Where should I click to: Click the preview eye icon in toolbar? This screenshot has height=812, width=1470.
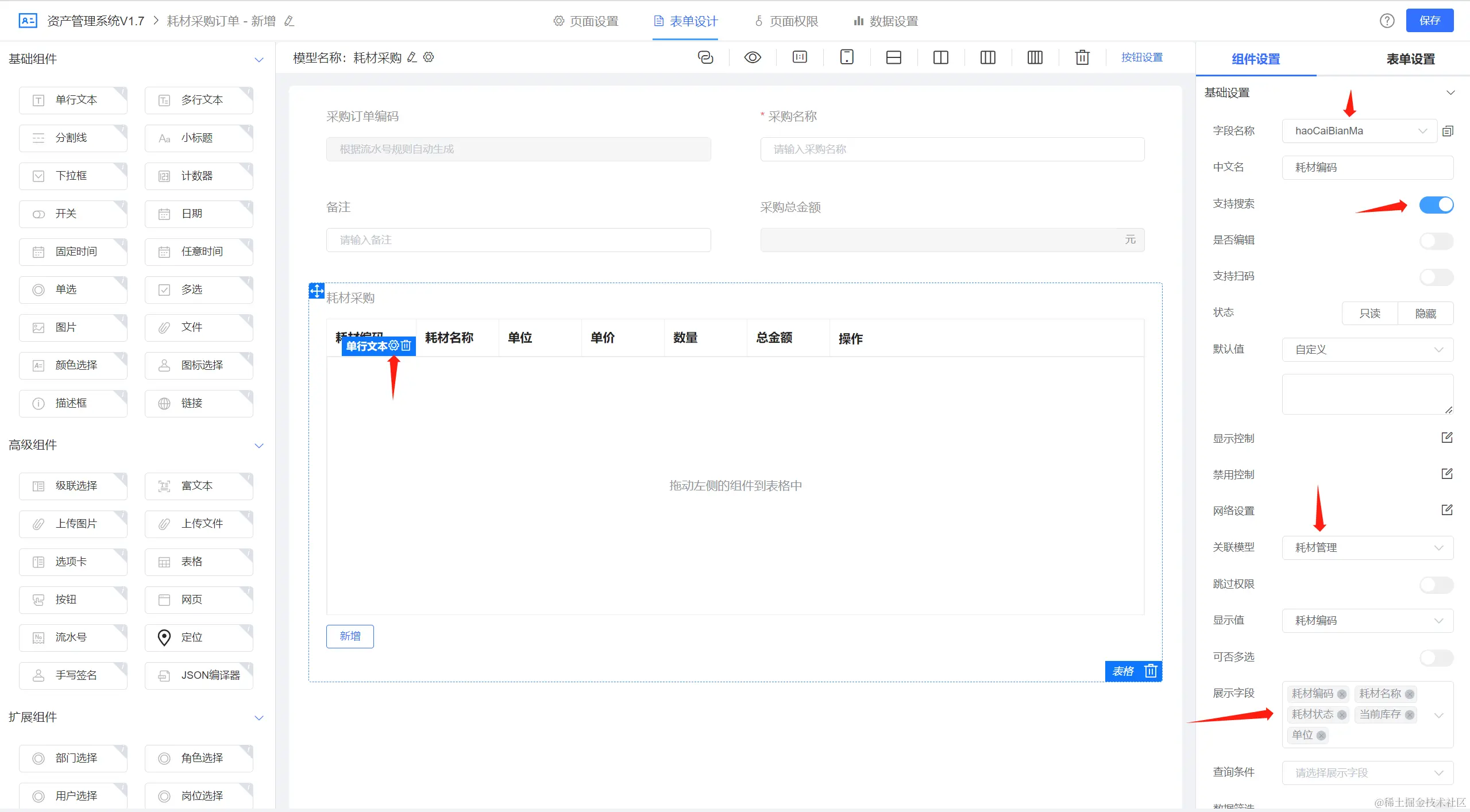pos(753,57)
